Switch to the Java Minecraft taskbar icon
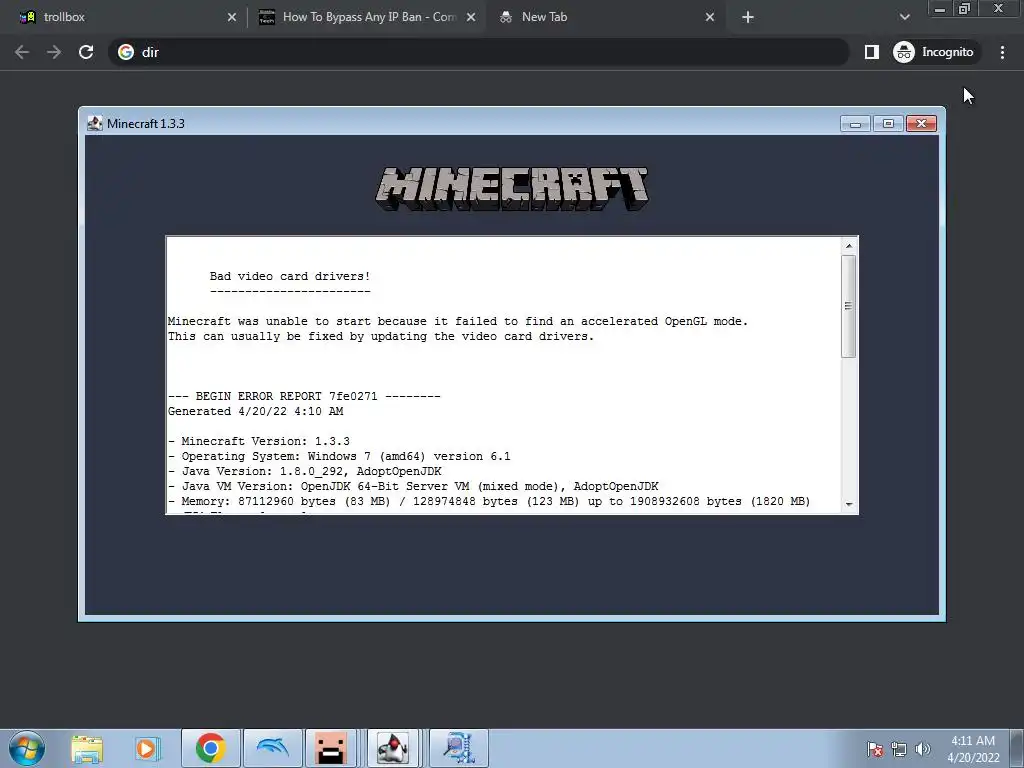This screenshot has width=1024, height=768. point(392,748)
